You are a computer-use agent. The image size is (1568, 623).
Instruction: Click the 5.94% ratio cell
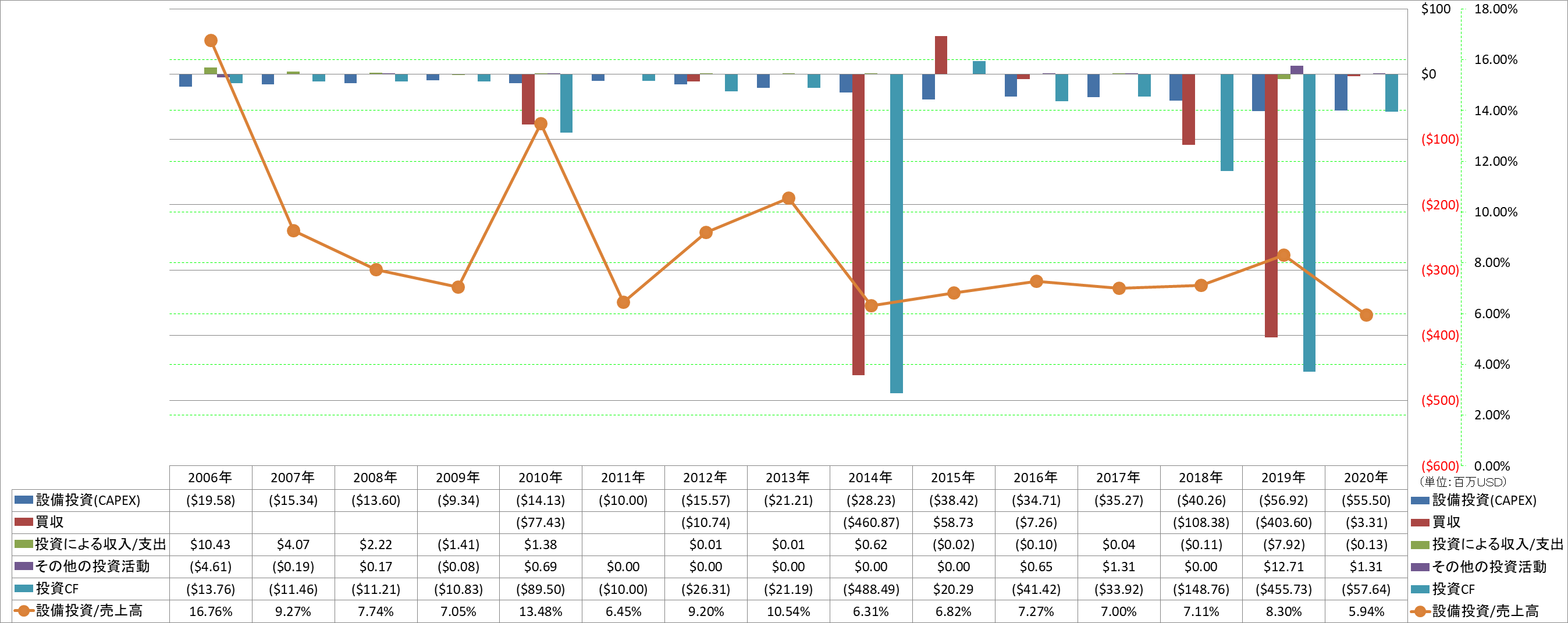(1366, 611)
